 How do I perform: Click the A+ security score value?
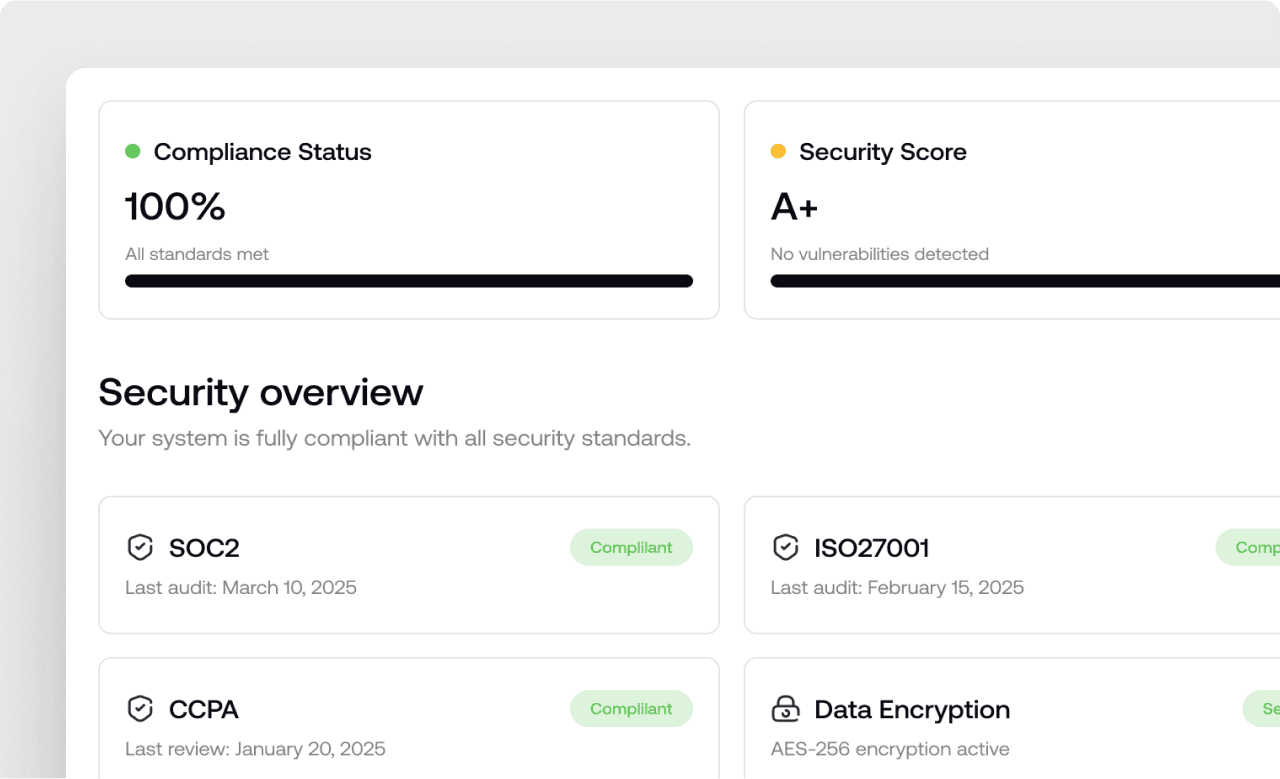(794, 207)
